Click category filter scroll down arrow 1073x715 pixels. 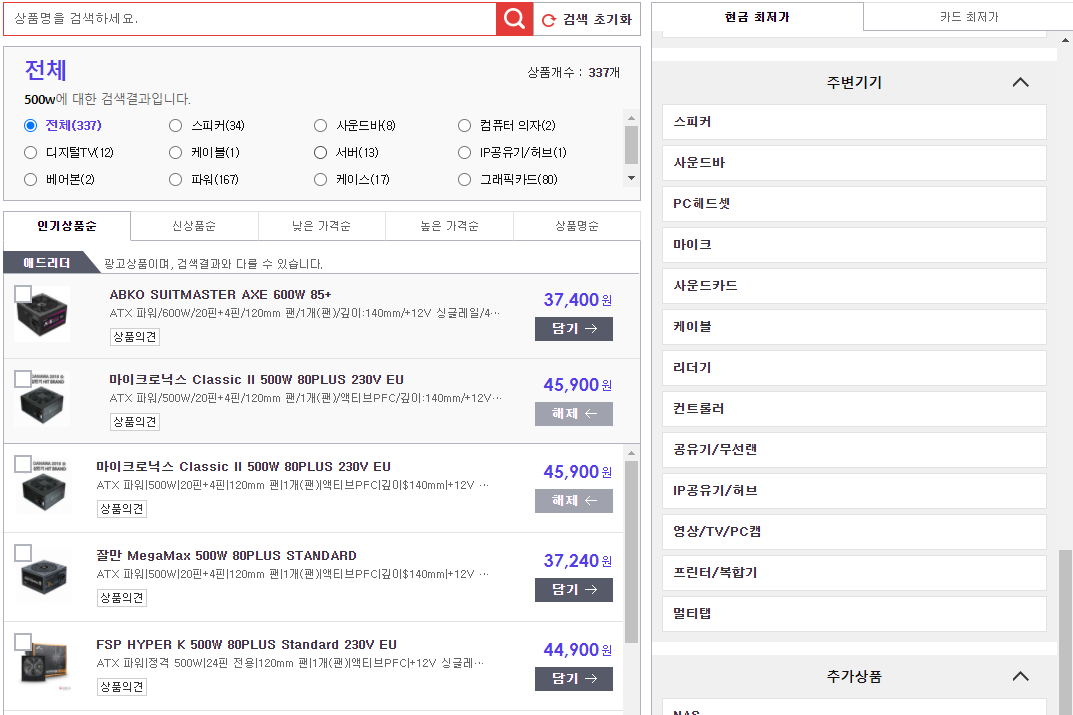pyautogui.click(x=631, y=178)
